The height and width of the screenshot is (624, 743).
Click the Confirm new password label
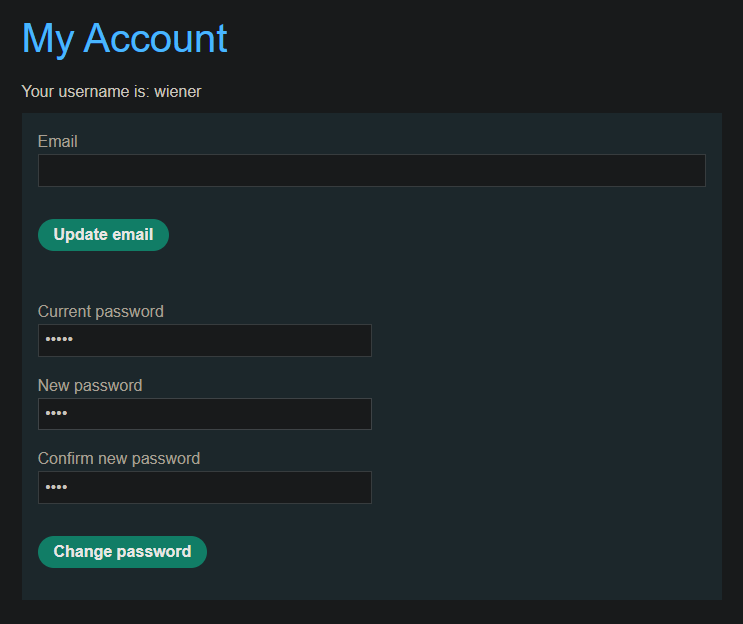coord(119,459)
